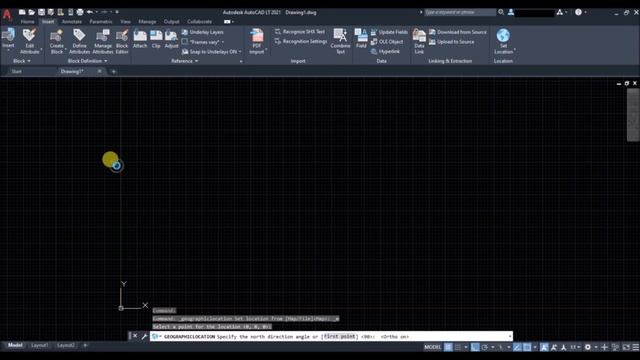Click the PDF Import tool
The width and height of the screenshot is (640, 360).
pos(257,41)
